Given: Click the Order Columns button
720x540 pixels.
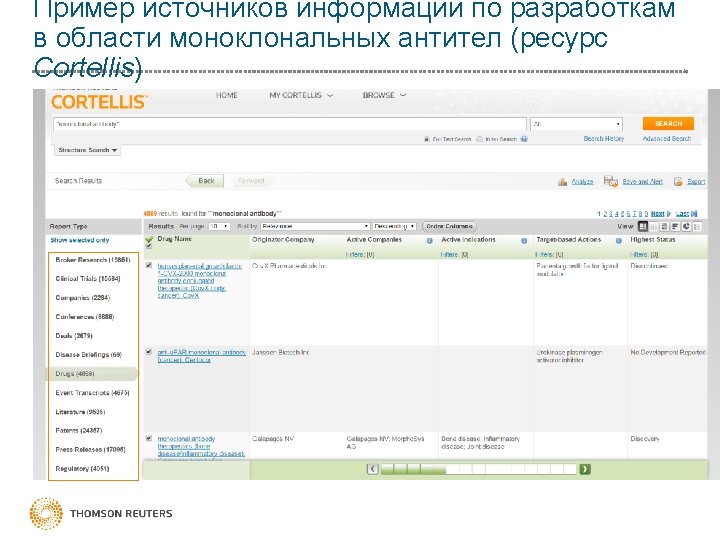Looking at the screenshot, I should pyautogui.click(x=449, y=226).
